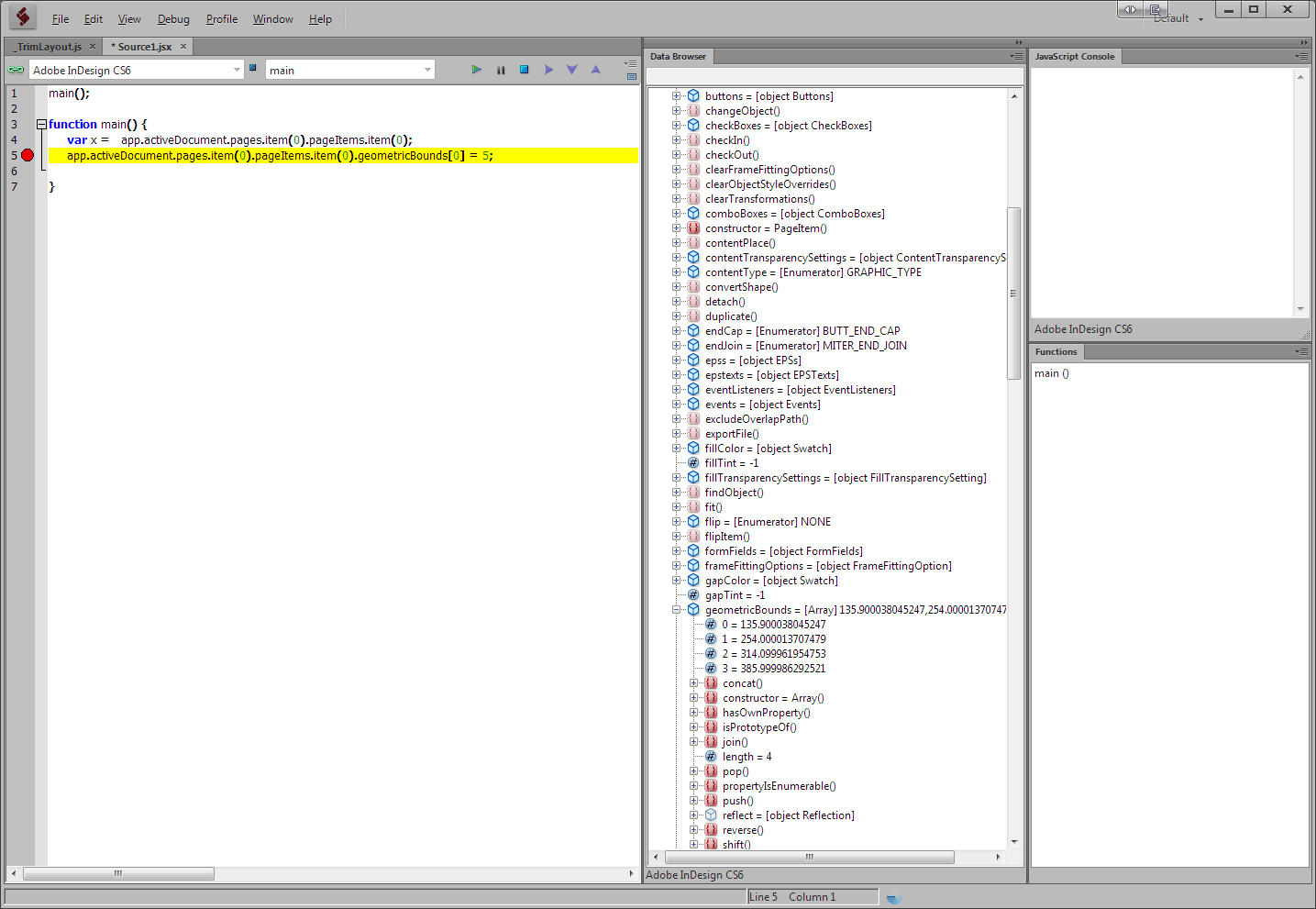Open the Edit menu

coord(94,18)
